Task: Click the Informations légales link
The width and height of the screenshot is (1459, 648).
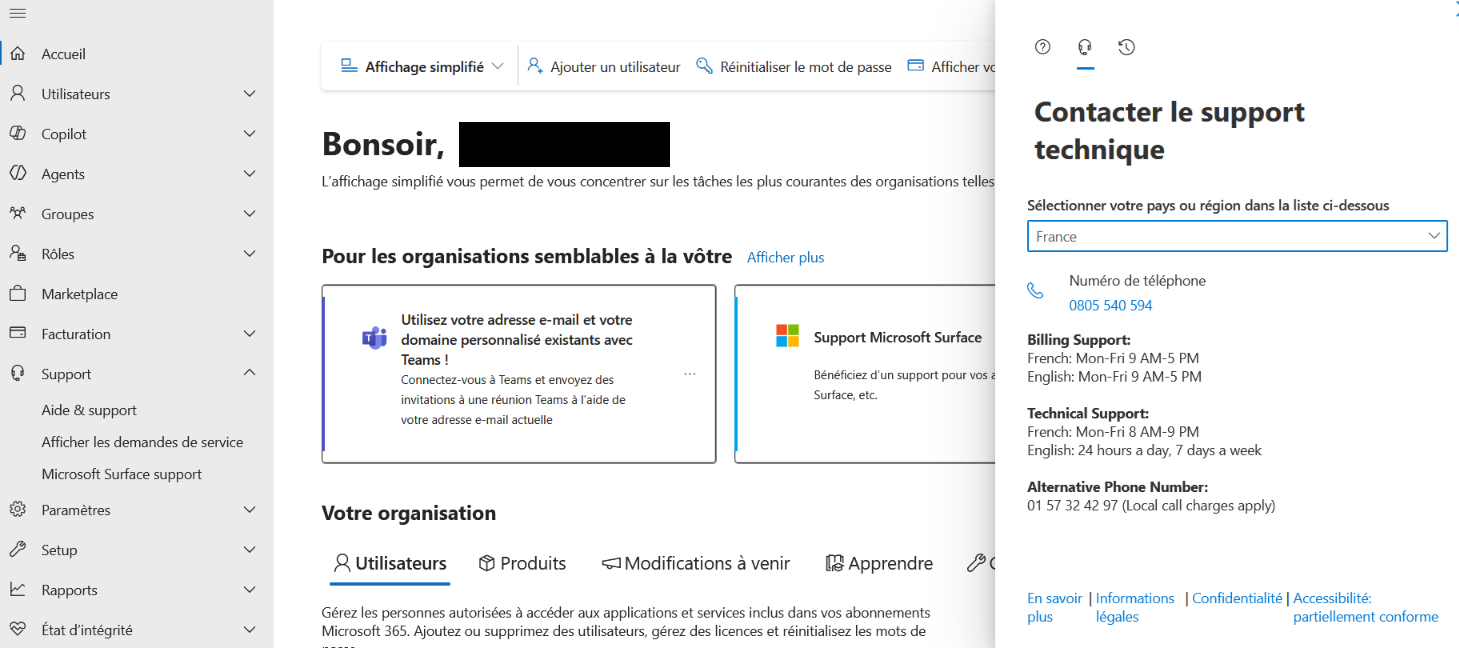Action: click(1135, 607)
